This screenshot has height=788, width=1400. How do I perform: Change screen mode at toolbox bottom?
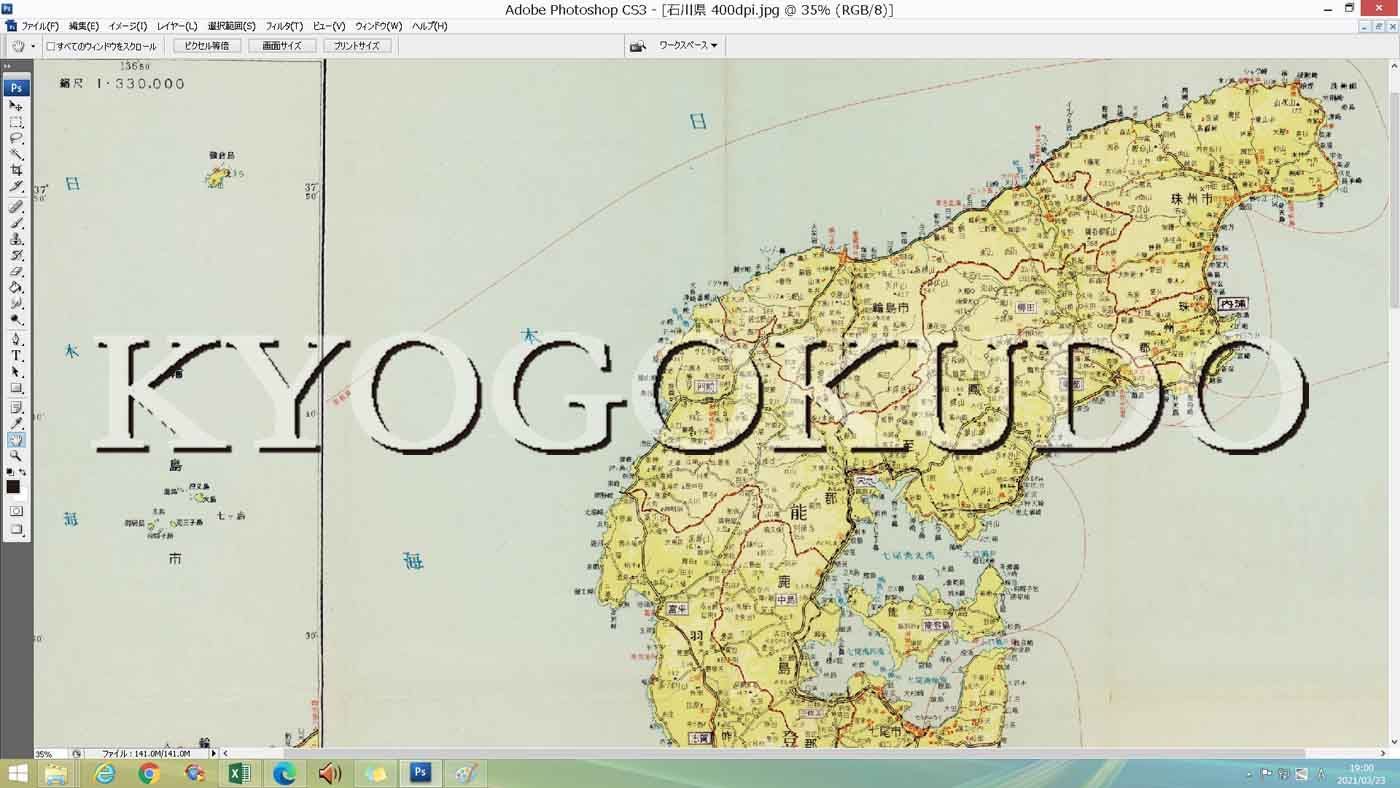click(16, 530)
